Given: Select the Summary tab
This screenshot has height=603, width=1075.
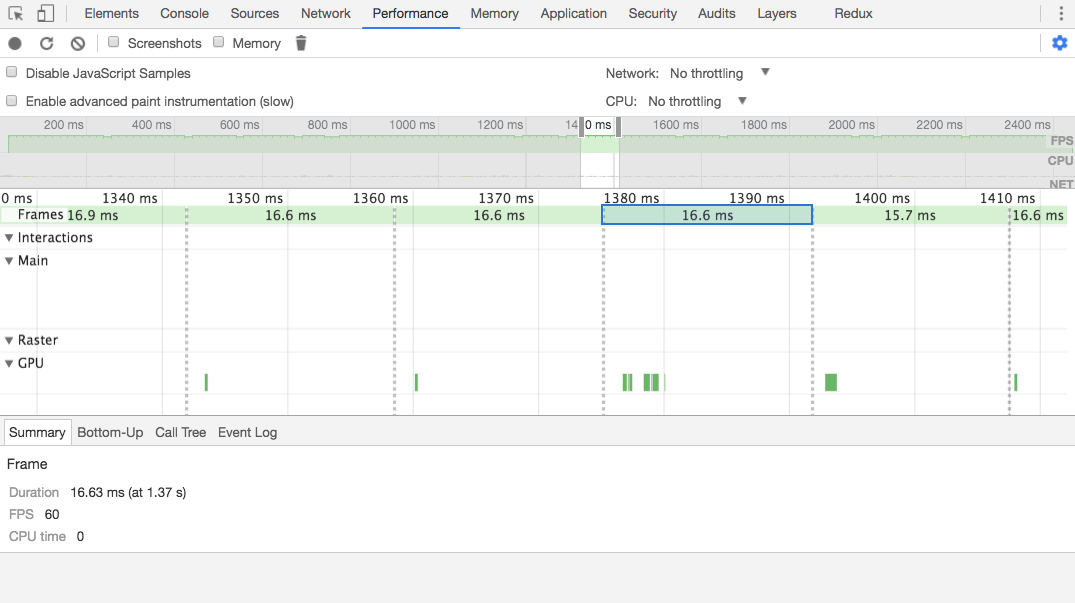Looking at the screenshot, I should (x=37, y=432).
